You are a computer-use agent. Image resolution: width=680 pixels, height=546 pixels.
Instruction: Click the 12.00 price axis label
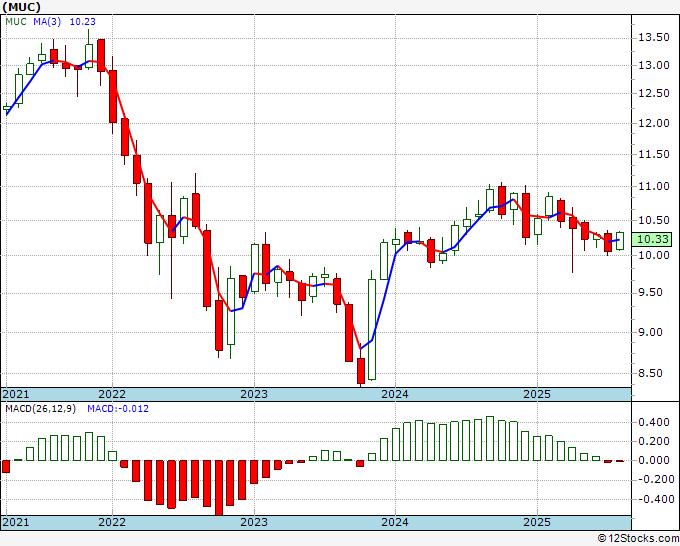click(654, 123)
